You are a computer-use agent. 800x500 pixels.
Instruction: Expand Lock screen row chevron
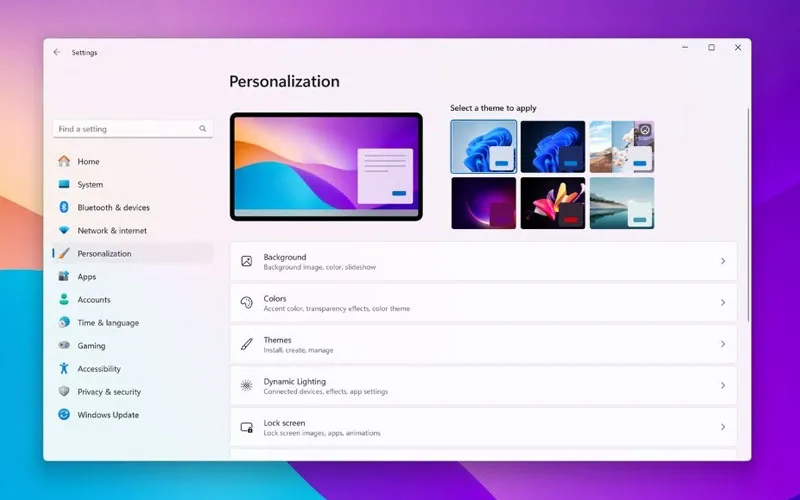coord(722,427)
